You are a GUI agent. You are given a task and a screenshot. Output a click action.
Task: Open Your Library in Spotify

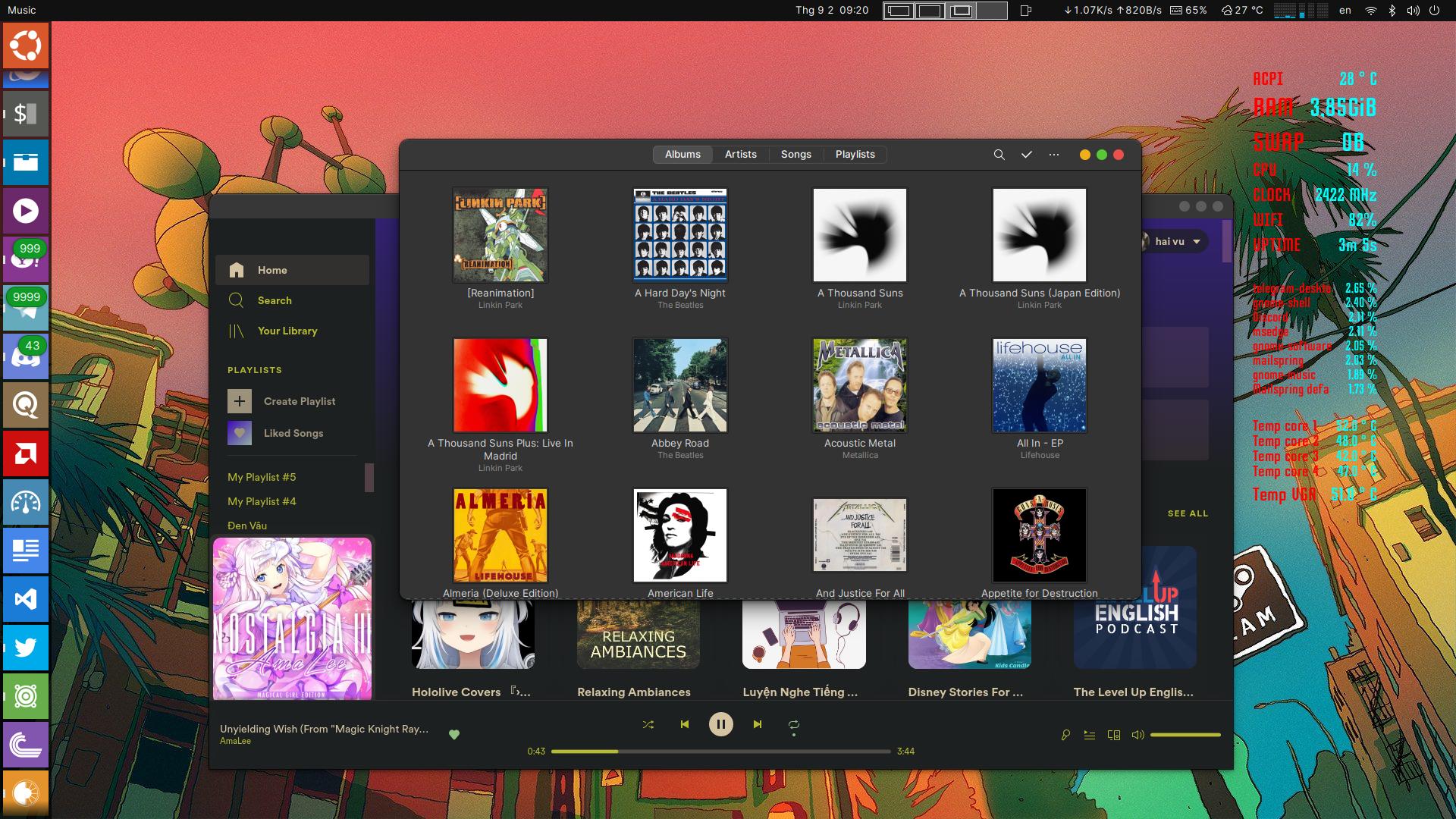[292, 331]
